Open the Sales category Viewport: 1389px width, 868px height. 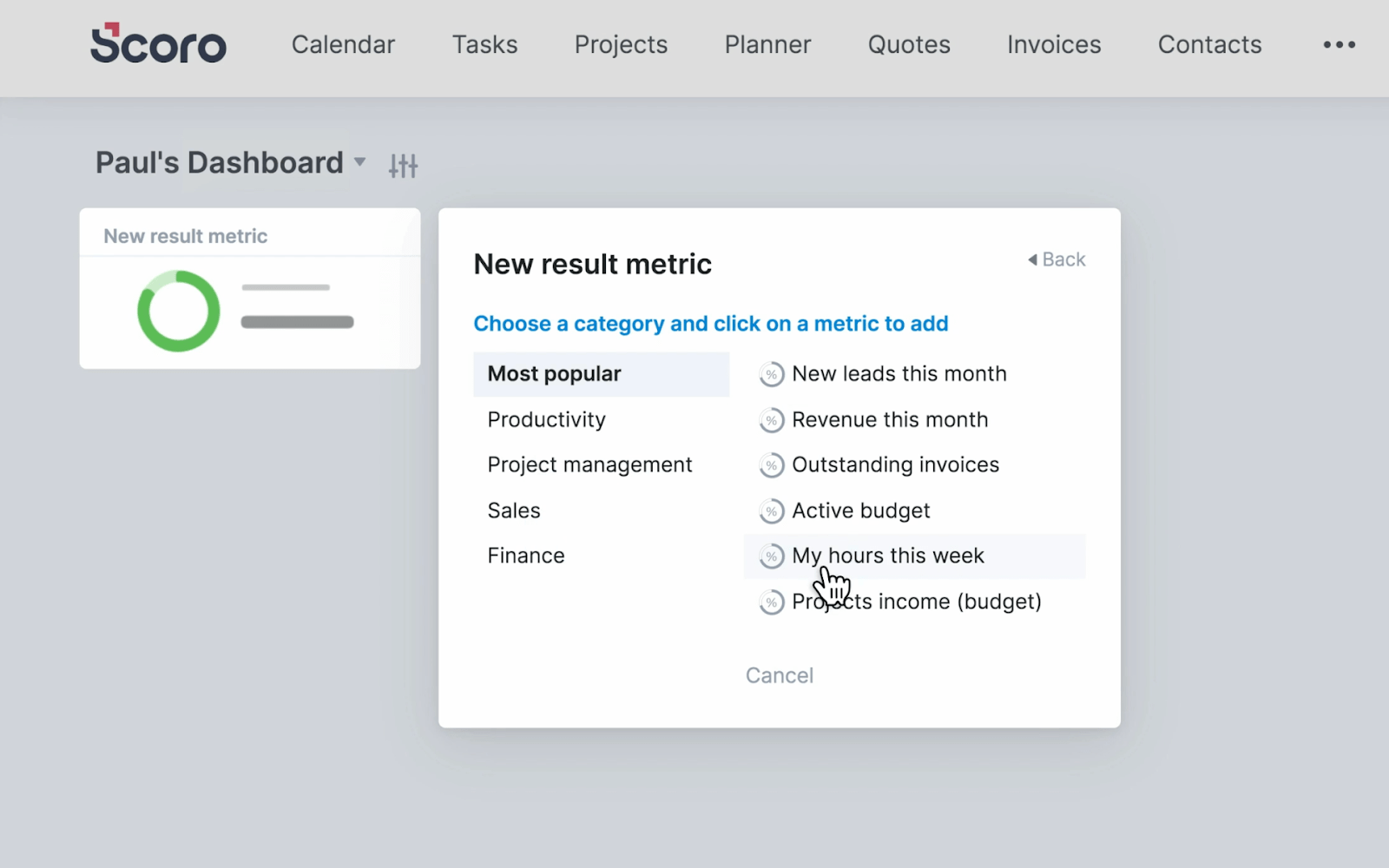[x=601, y=510]
